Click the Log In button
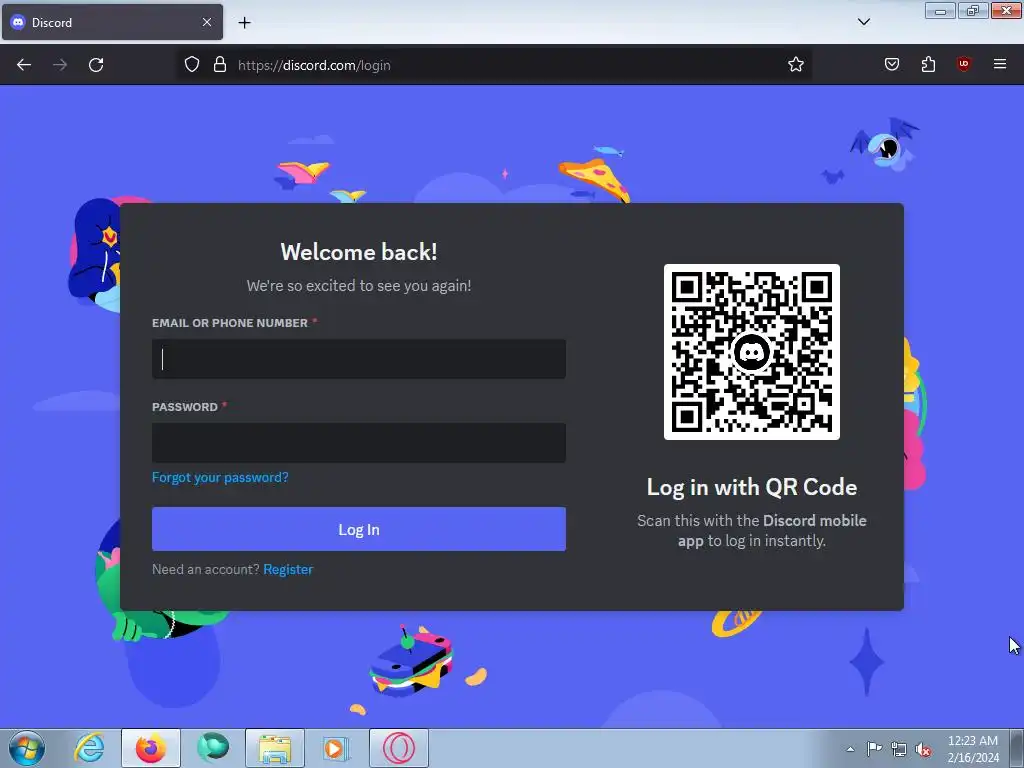 [359, 529]
